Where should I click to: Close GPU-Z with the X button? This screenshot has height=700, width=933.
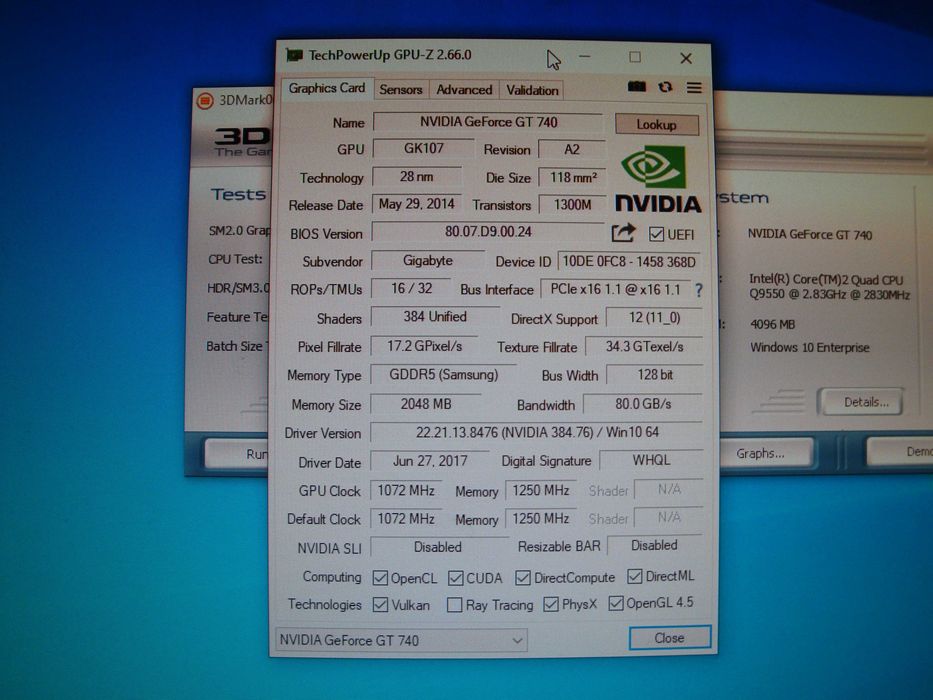click(x=686, y=58)
